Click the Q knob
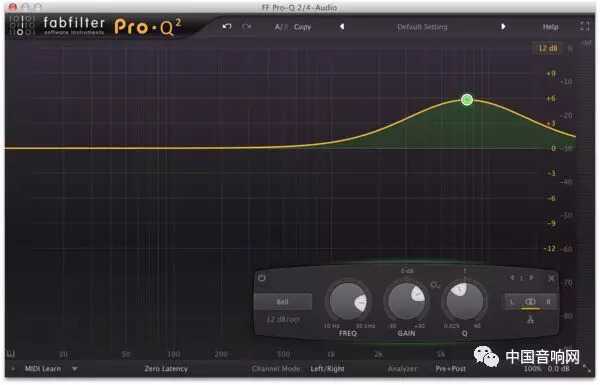This screenshot has width=600, height=385. [464, 302]
